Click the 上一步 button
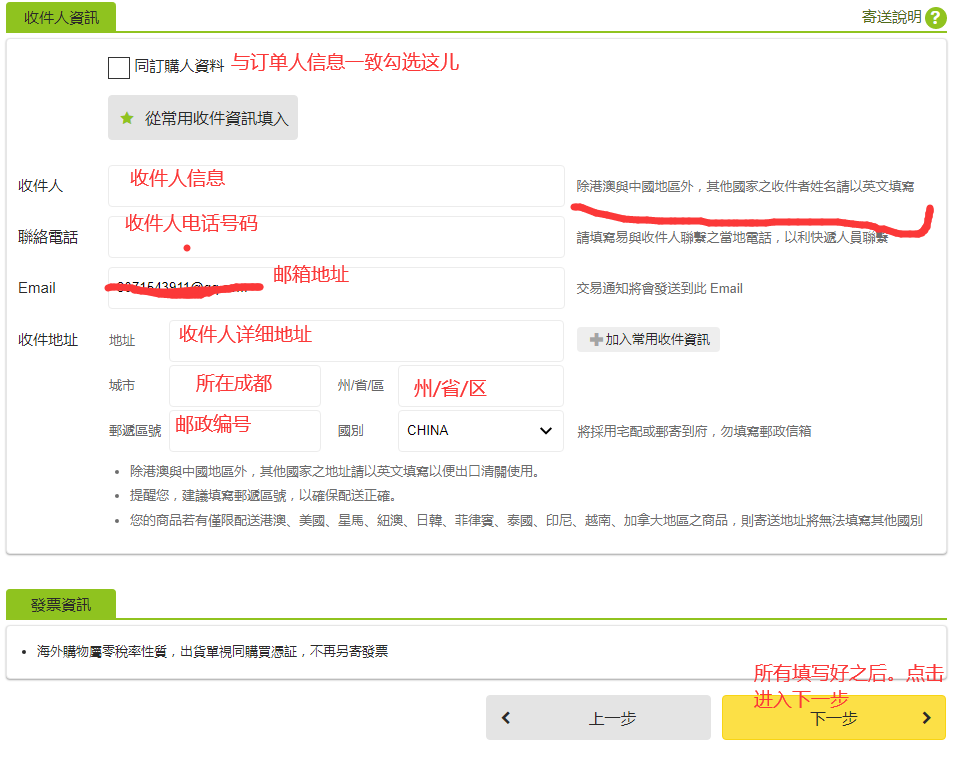The image size is (958, 757). [597, 717]
